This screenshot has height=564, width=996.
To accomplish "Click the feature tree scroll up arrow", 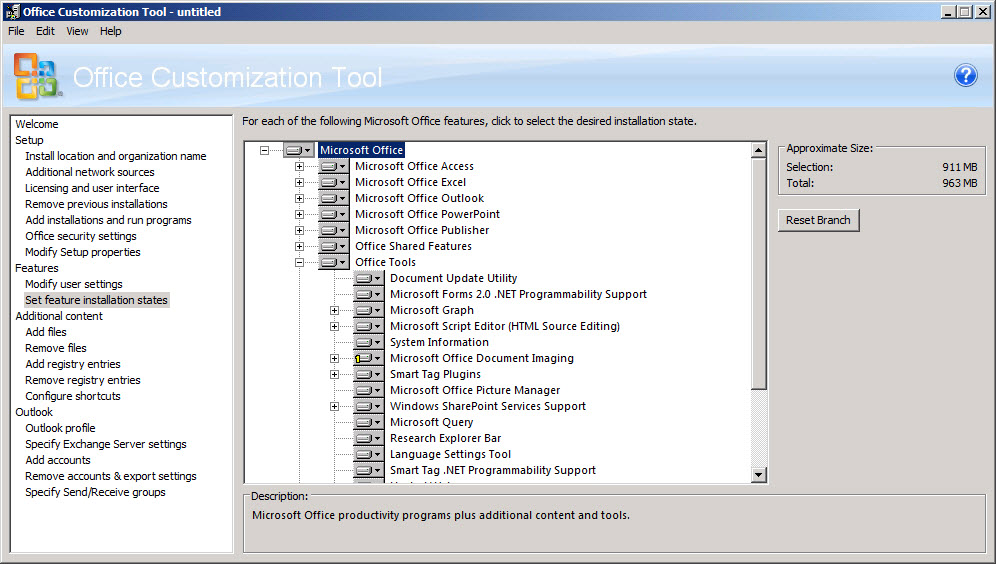I will coord(758,151).
